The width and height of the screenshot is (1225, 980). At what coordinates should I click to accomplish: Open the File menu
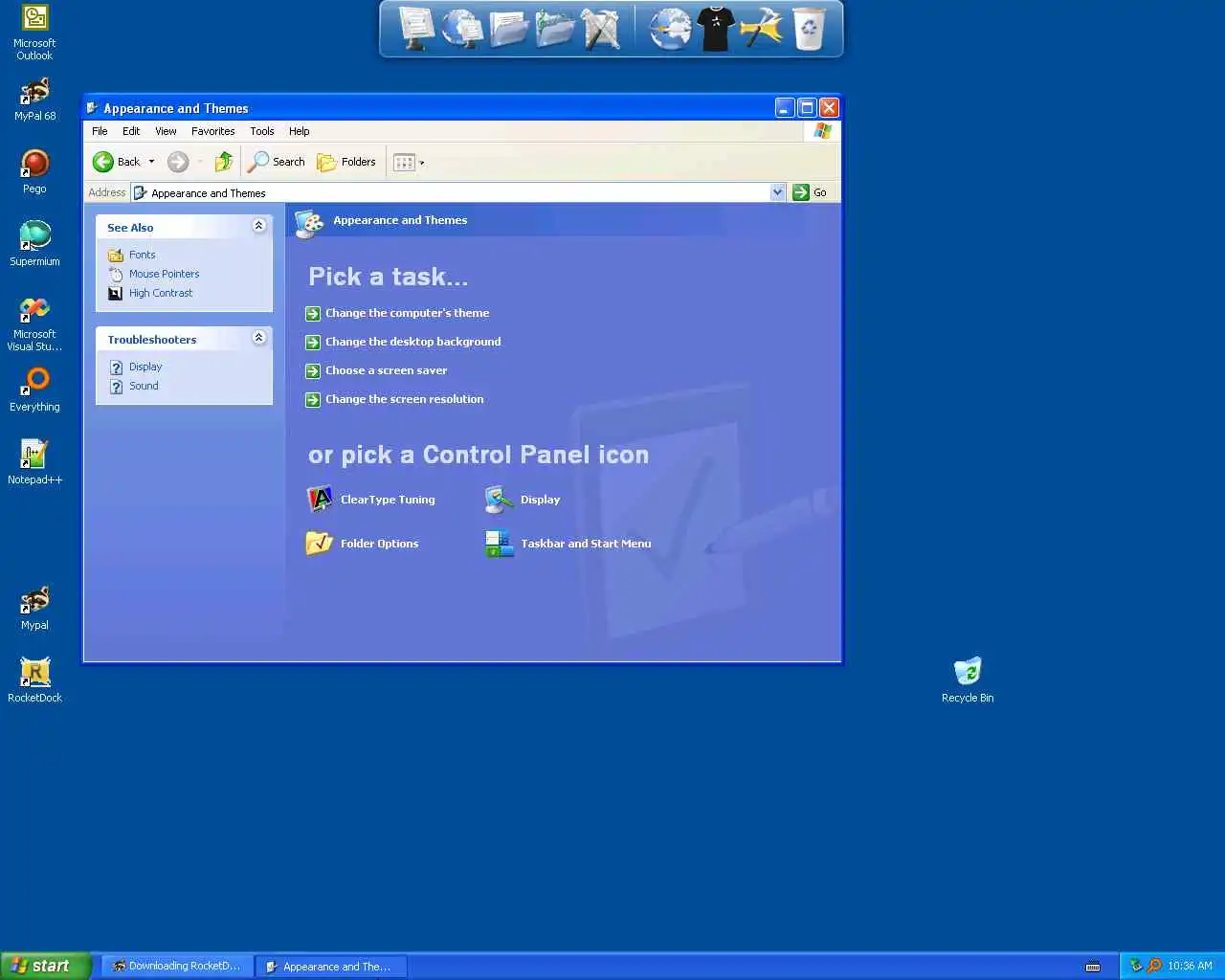point(100,131)
